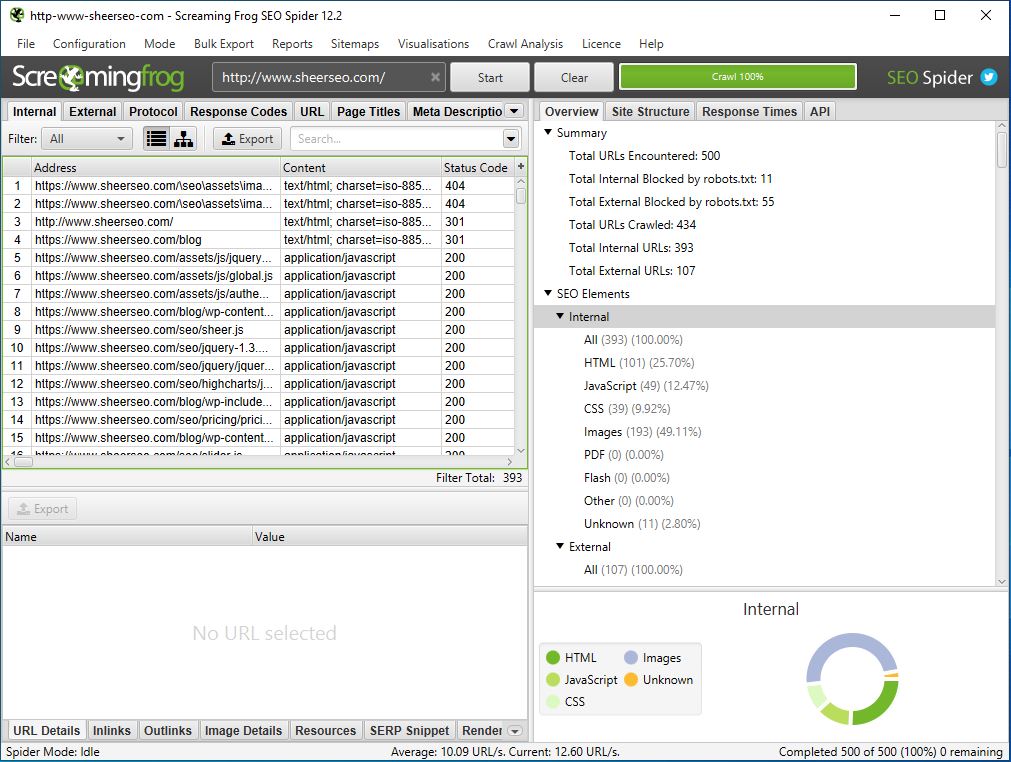The height and width of the screenshot is (762, 1011).
Task: Open the Licence menu
Action: (x=601, y=44)
